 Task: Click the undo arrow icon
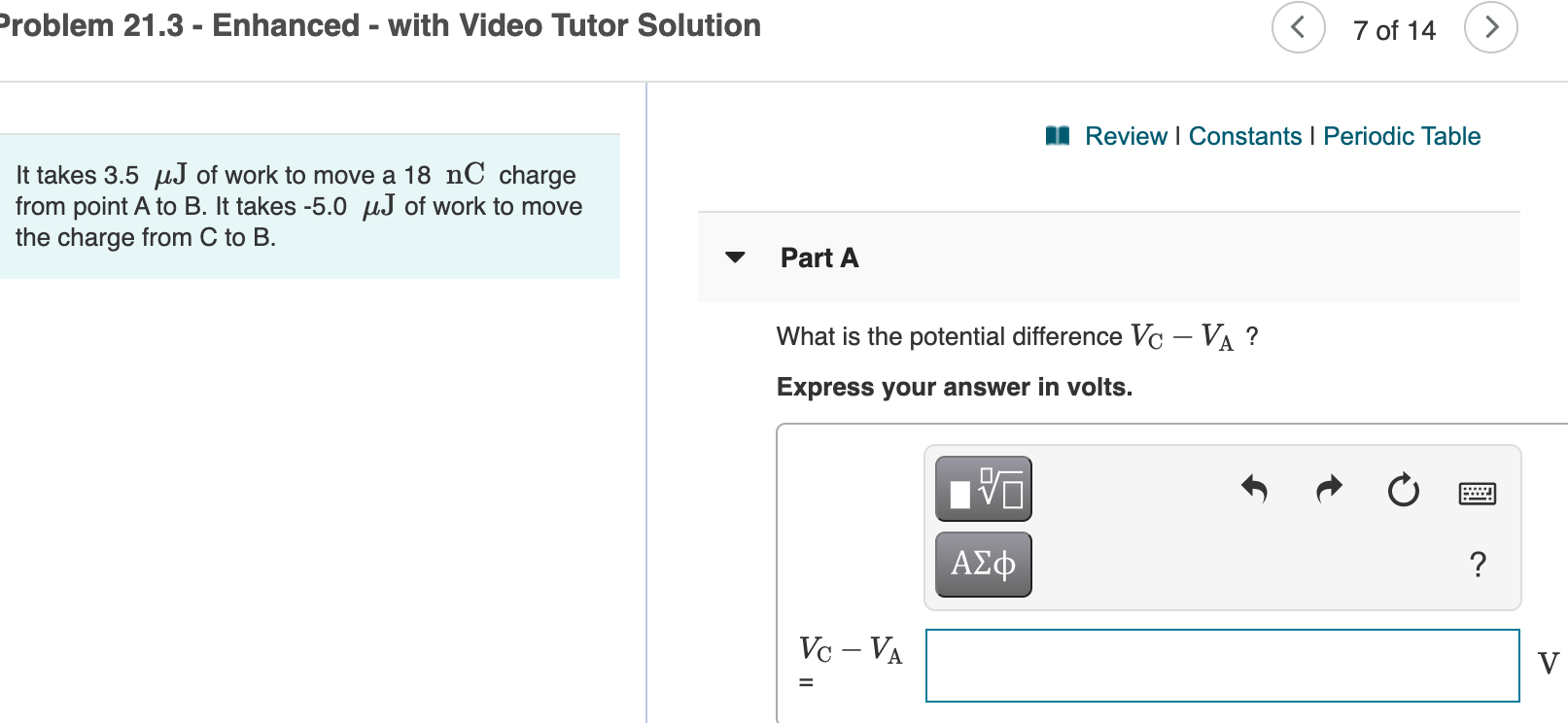1254,489
